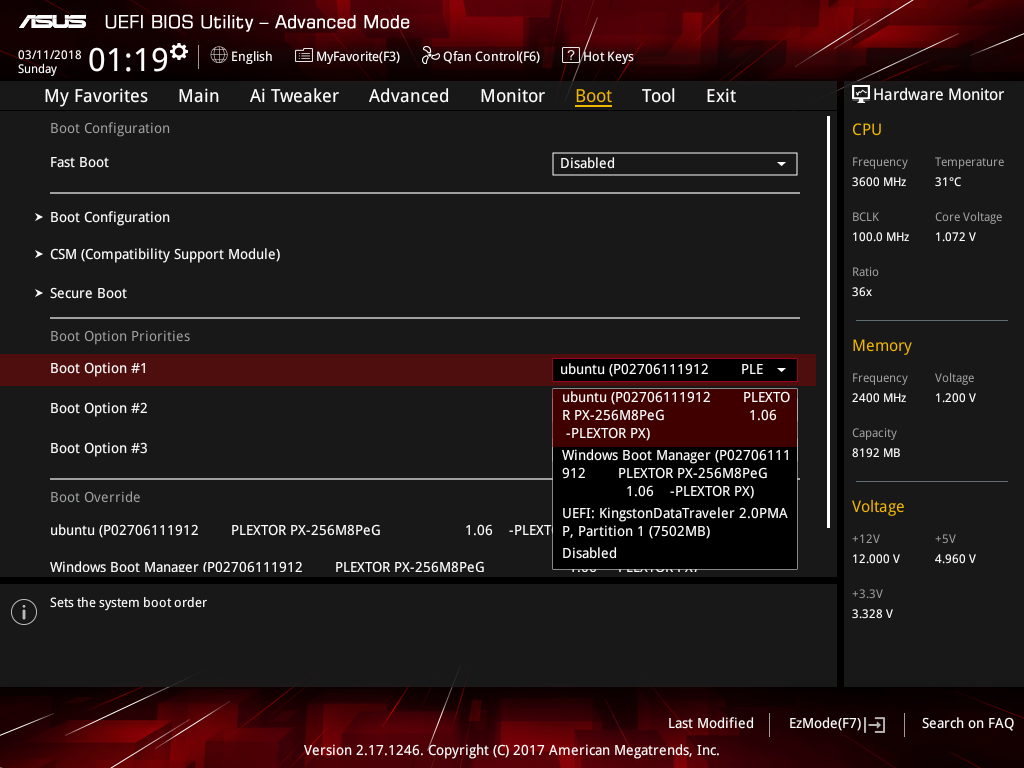Click the +5V 4.960 V reading

click(x=955, y=559)
